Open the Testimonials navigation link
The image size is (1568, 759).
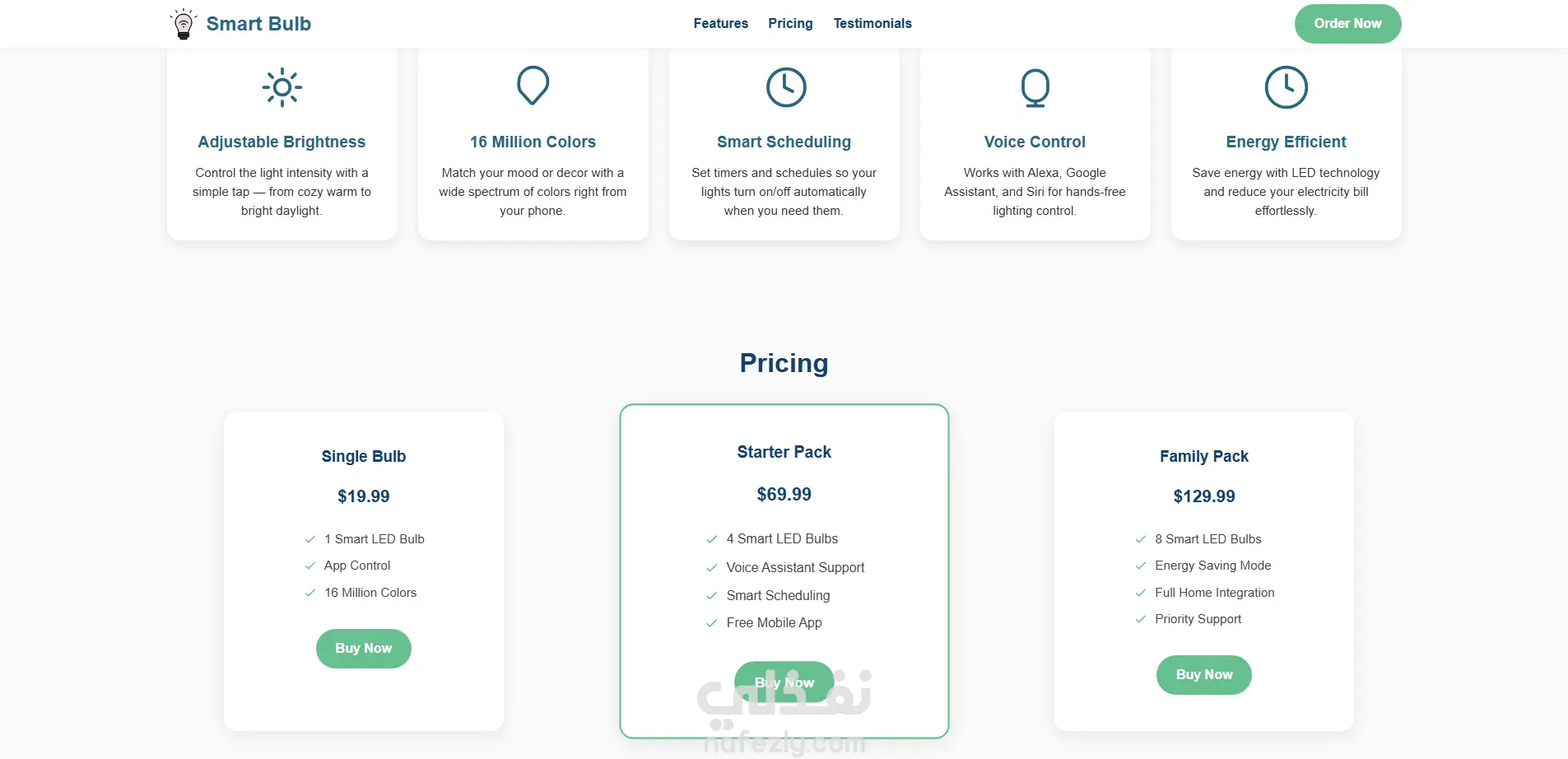click(x=872, y=24)
